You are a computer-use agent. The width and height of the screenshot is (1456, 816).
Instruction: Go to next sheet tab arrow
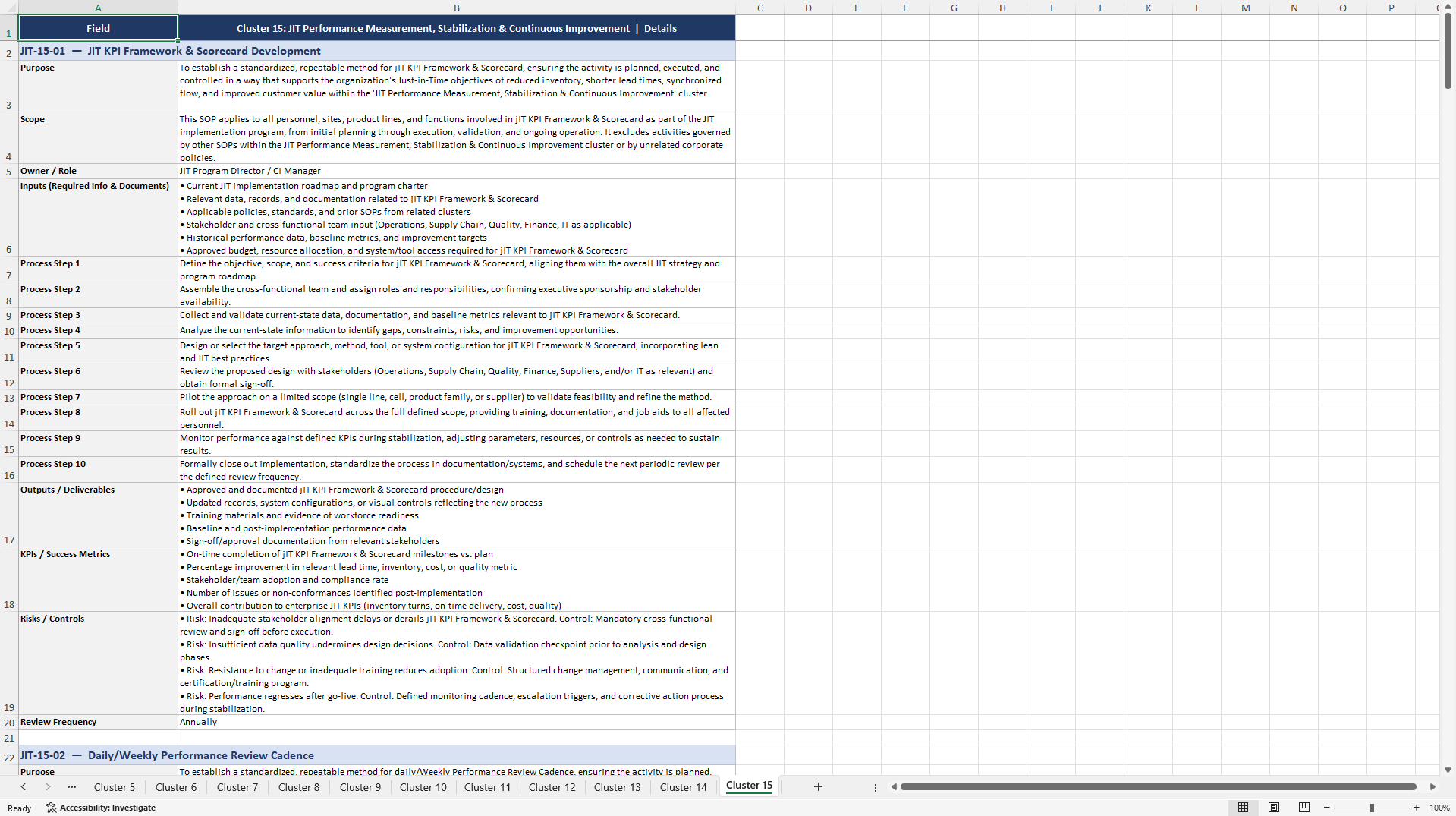[48, 787]
